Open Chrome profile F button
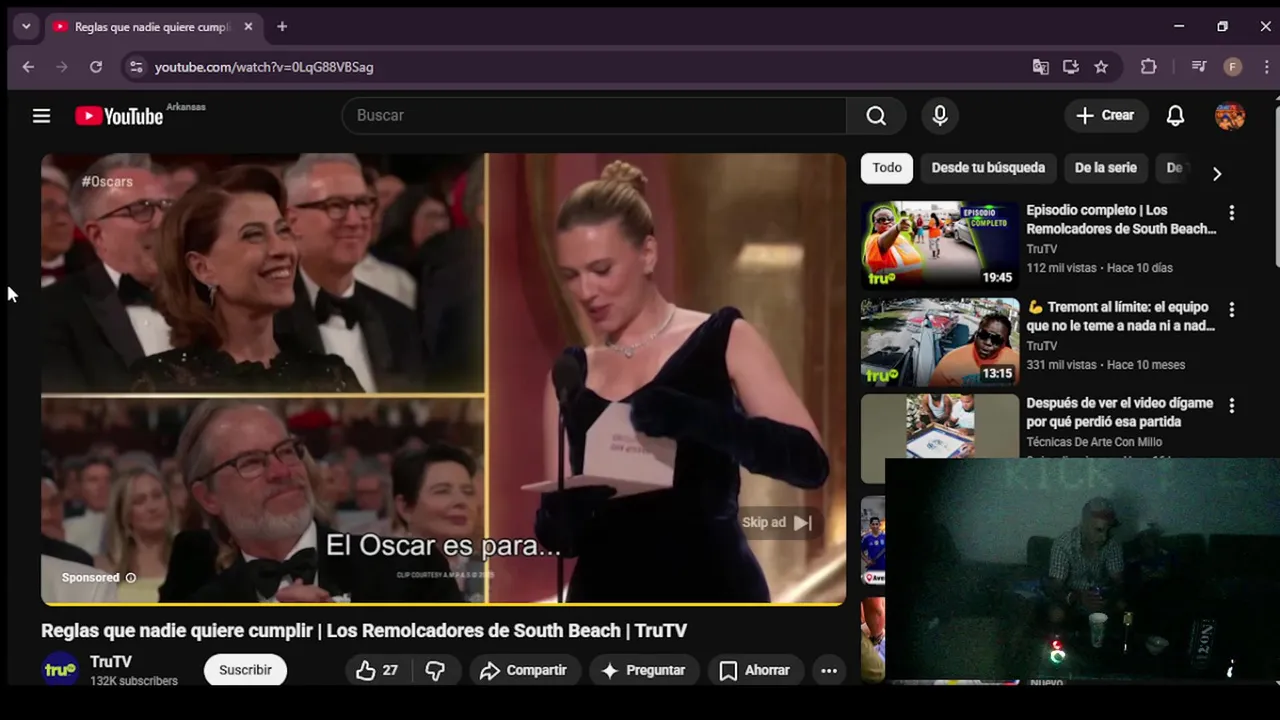Viewport: 1280px width, 720px height. (1233, 67)
